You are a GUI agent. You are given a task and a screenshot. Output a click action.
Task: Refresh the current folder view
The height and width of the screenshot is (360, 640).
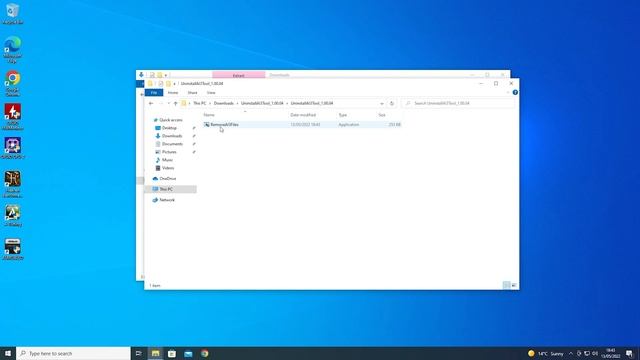pyautogui.click(x=391, y=104)
